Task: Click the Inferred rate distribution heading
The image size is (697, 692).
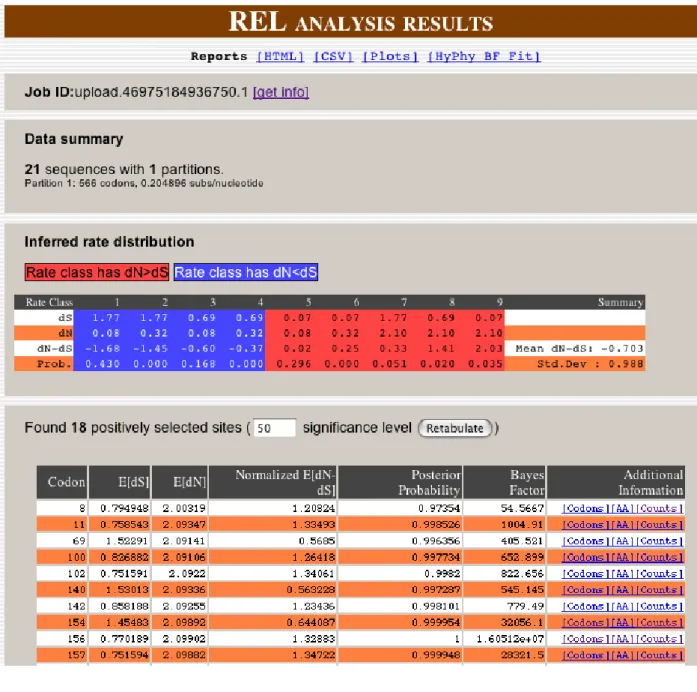Action: pos(109,241)
